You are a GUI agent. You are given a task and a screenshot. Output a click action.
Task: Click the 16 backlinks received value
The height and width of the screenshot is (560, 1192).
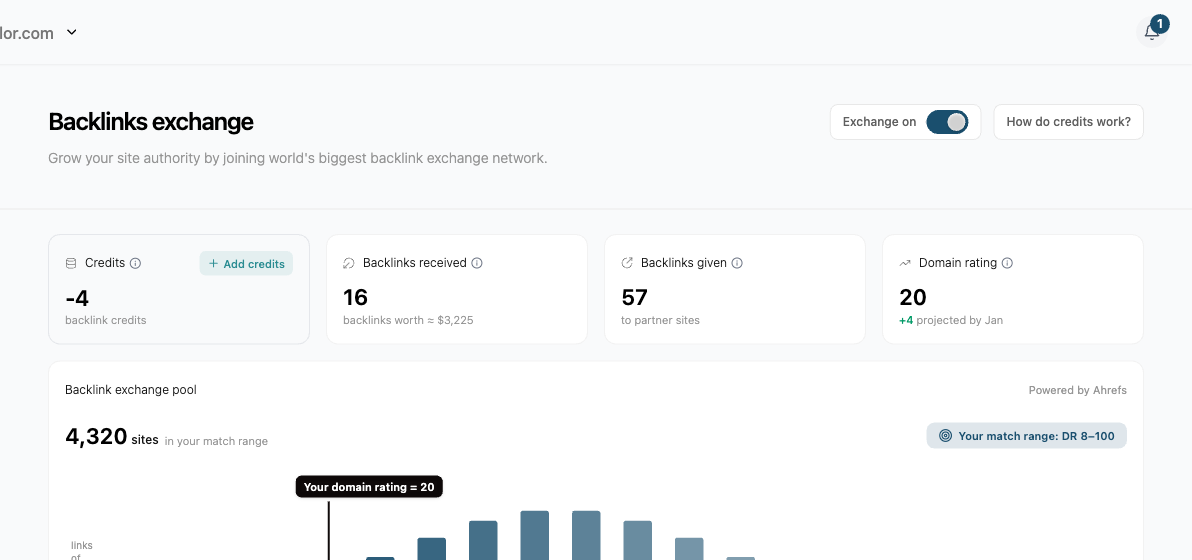[356, 297]
